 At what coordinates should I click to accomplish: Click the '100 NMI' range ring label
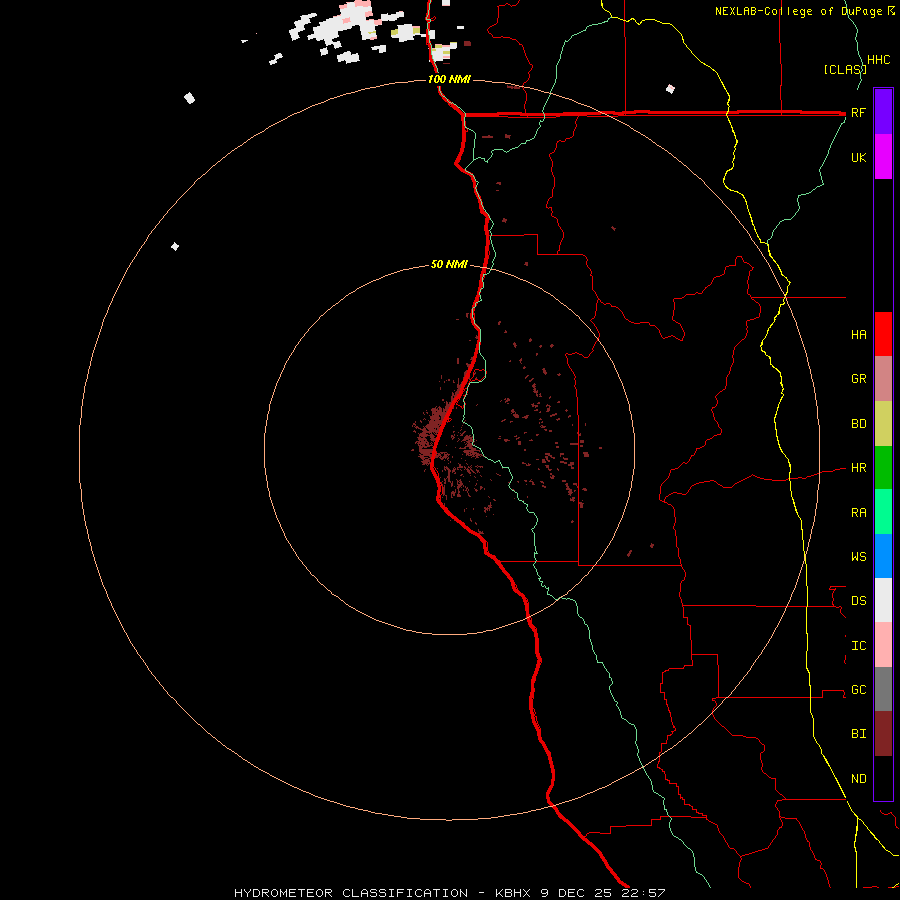[x=449, y=79]
